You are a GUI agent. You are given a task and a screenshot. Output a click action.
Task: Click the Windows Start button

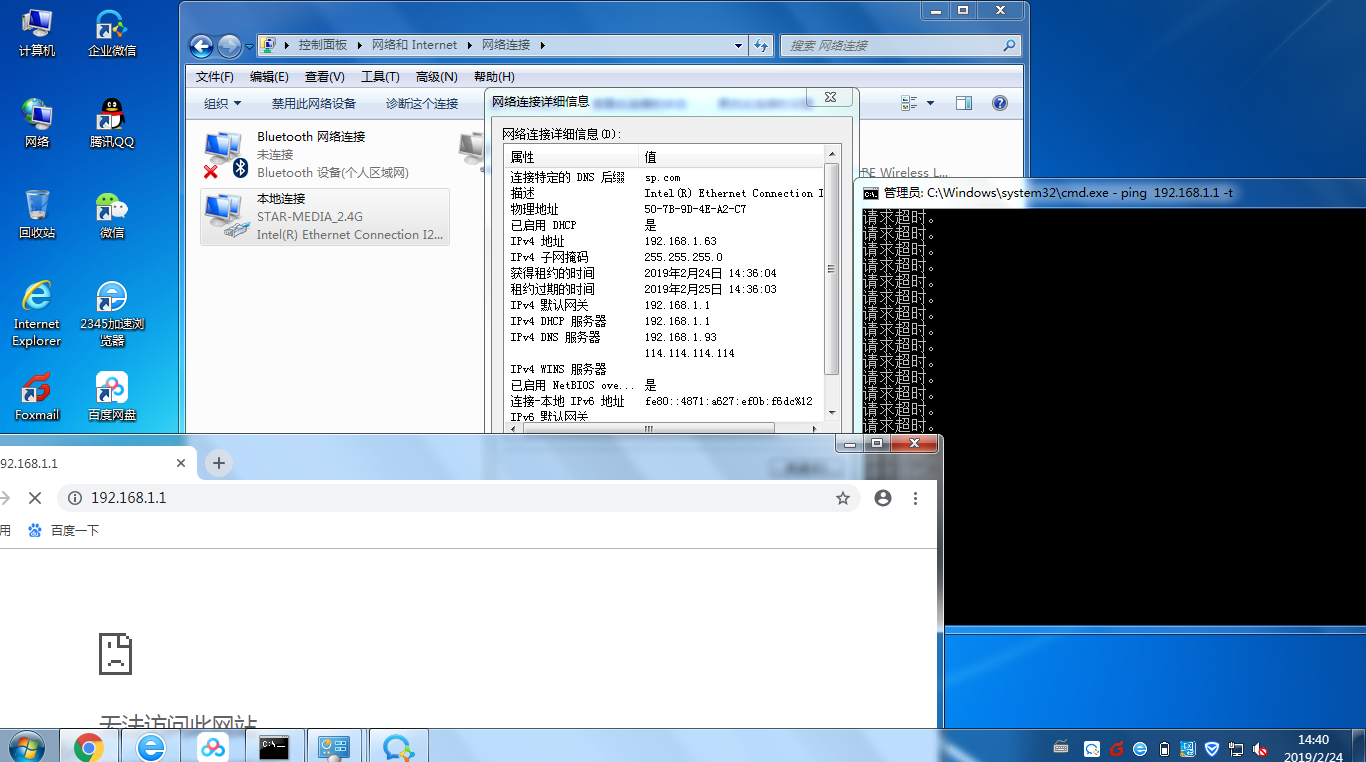[x=26, y=746]
